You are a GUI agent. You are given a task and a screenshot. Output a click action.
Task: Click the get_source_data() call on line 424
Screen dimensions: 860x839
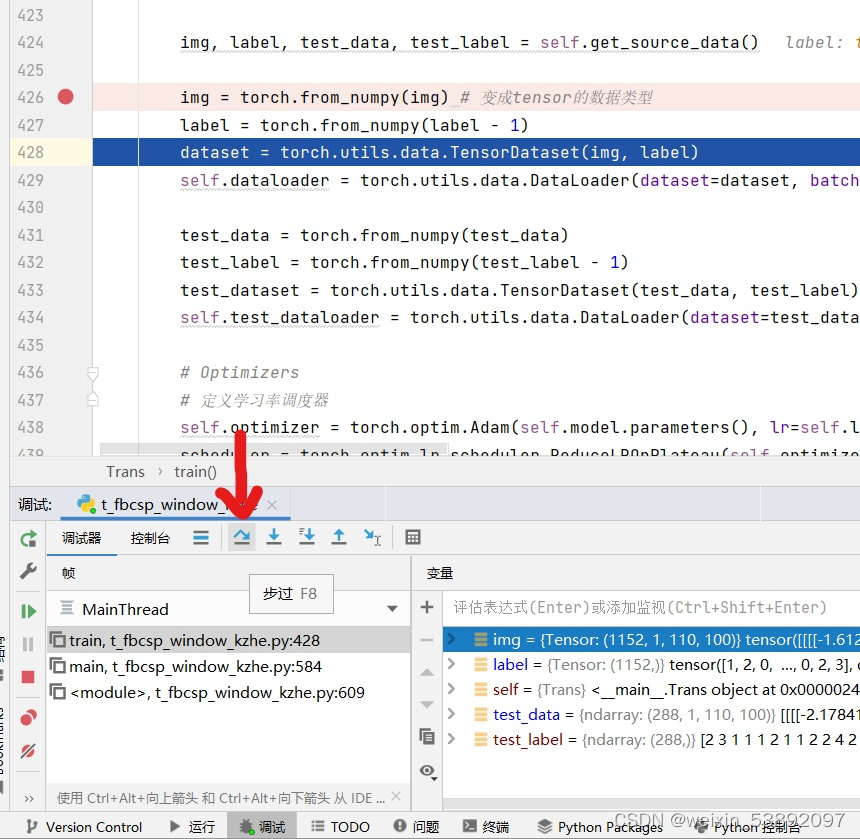(674, 42)
